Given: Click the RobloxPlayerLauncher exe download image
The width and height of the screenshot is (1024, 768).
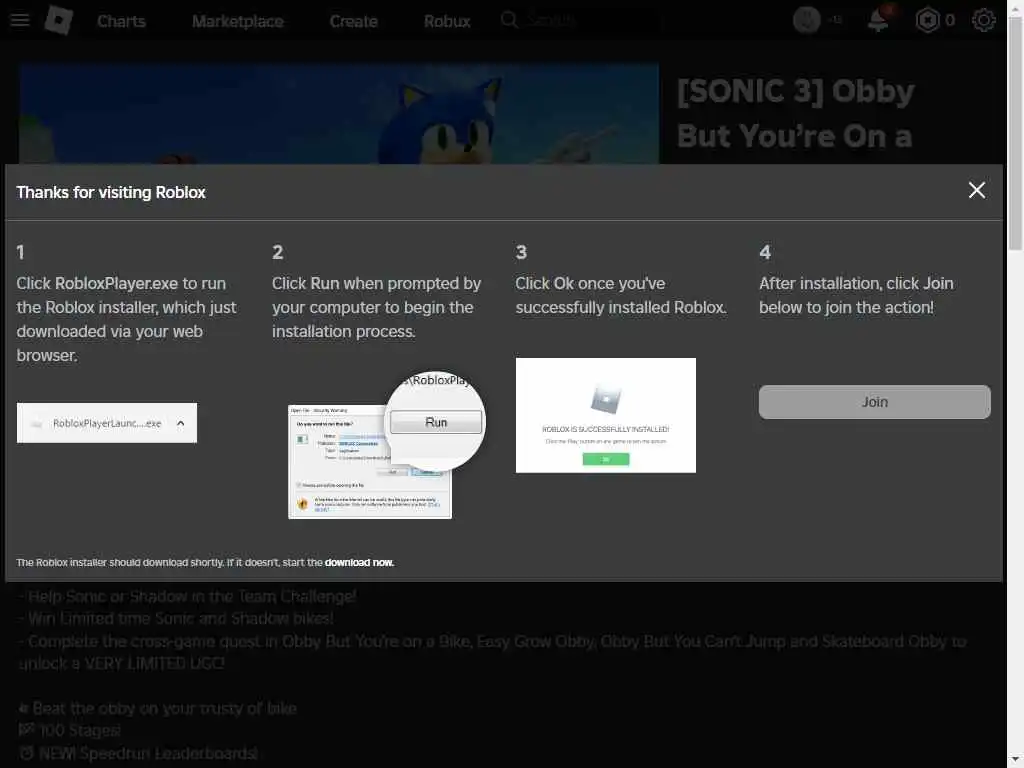Looking at the screenshot, I should (106, 423).
